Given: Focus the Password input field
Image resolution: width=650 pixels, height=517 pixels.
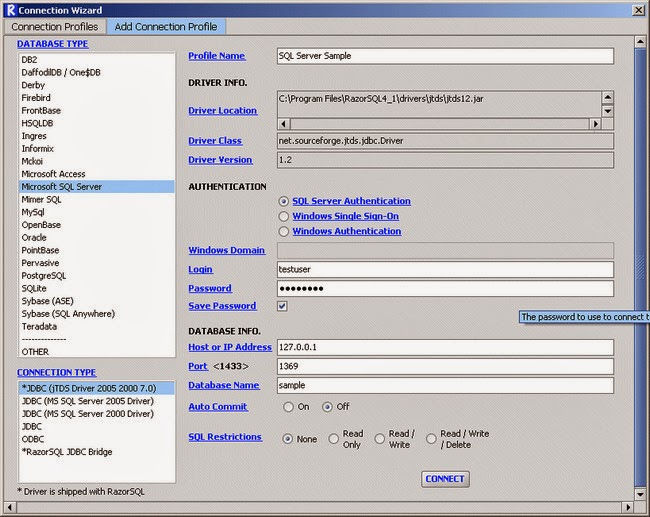Looking at the screenshot, I should click(x=445, y=289).
